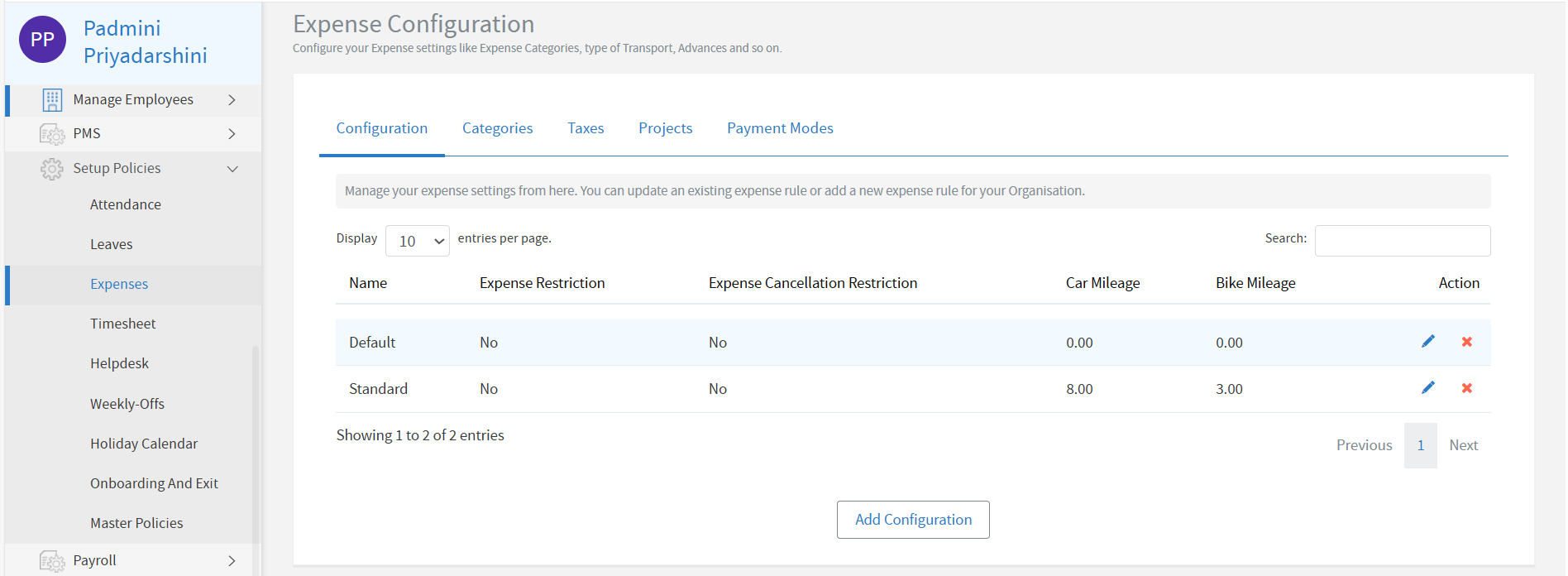Delete the Default configuration with red X
Screen dimensions: 1568x576
[1466, 342]
